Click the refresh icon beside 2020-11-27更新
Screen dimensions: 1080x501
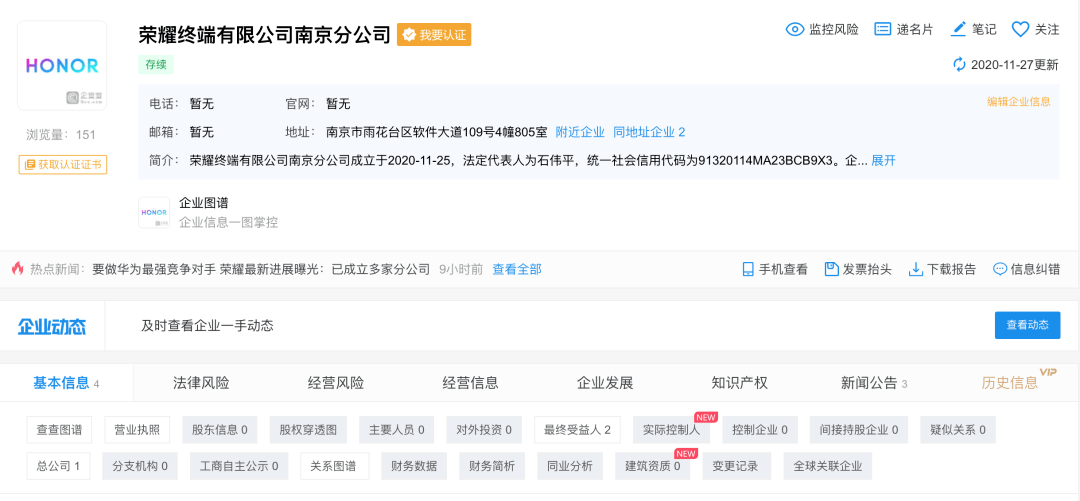coord(959,65)
